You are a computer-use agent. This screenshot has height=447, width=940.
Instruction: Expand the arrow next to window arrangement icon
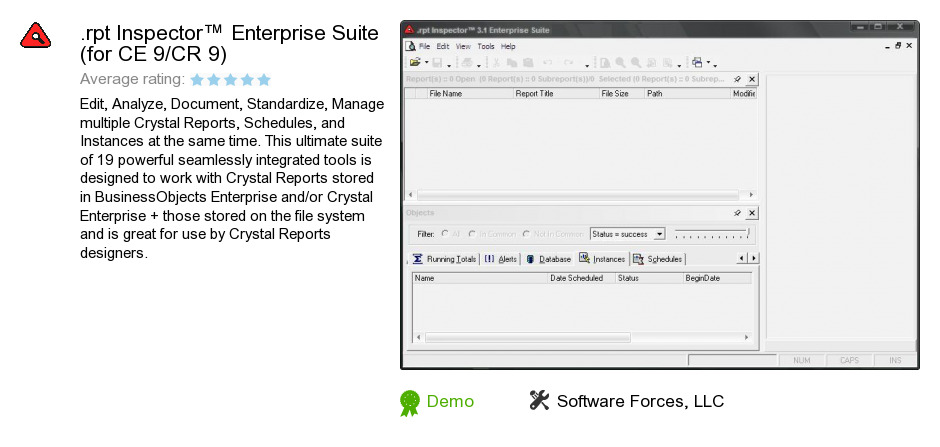pyautogui.click(x=708, y=62)
